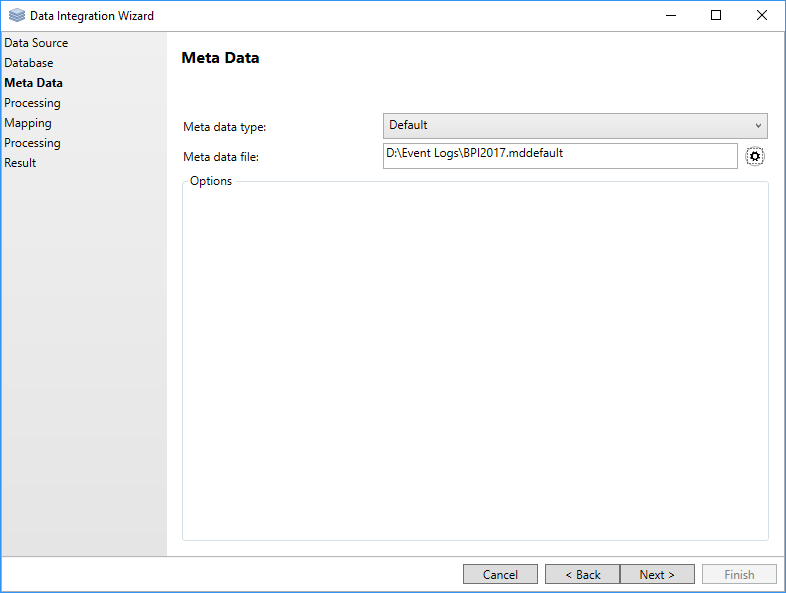Go back with the < Back button
The image size is (786, 593).
point(582,574)
